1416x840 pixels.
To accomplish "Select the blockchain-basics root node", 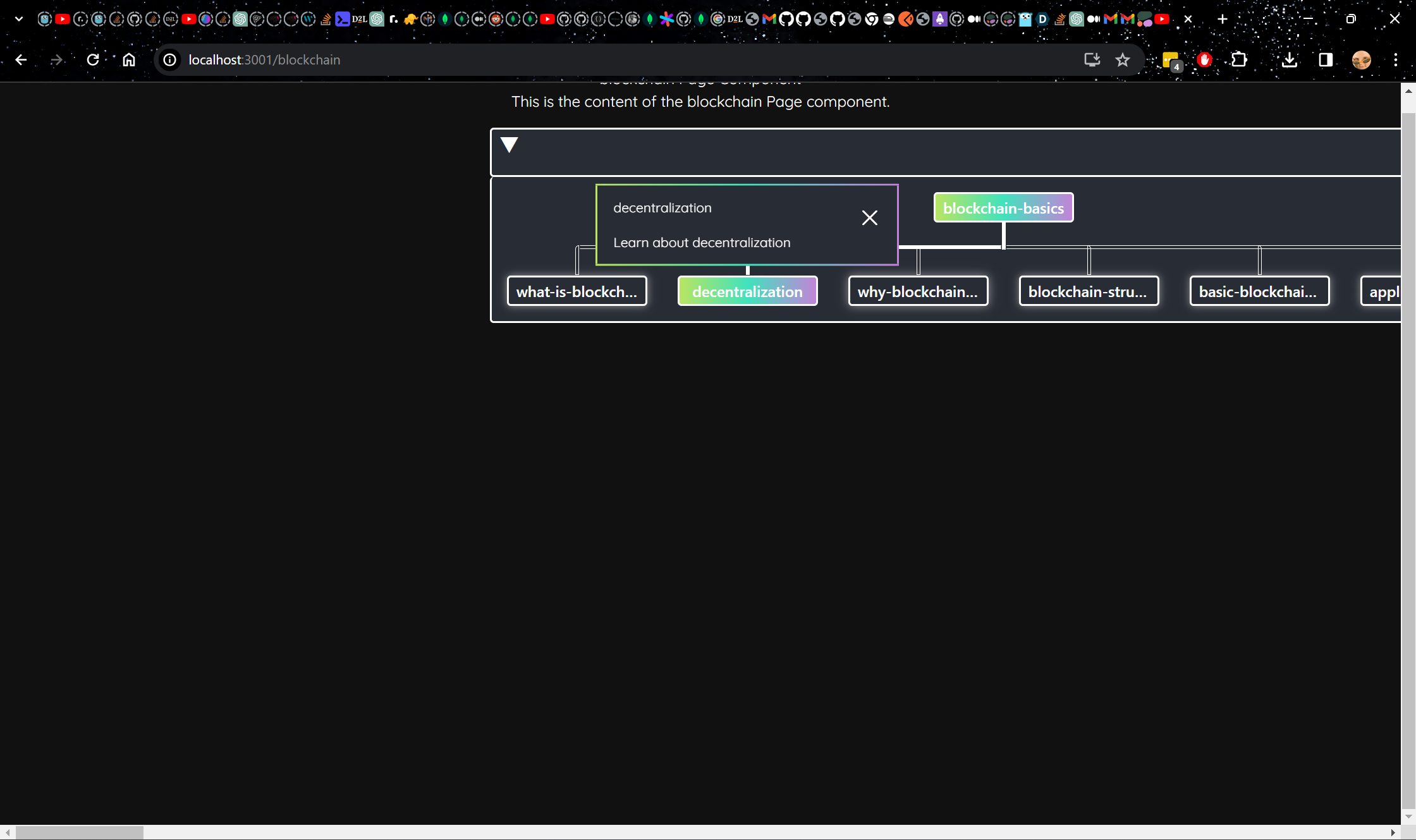I will pyautogui.click(x=1003, y=208).
